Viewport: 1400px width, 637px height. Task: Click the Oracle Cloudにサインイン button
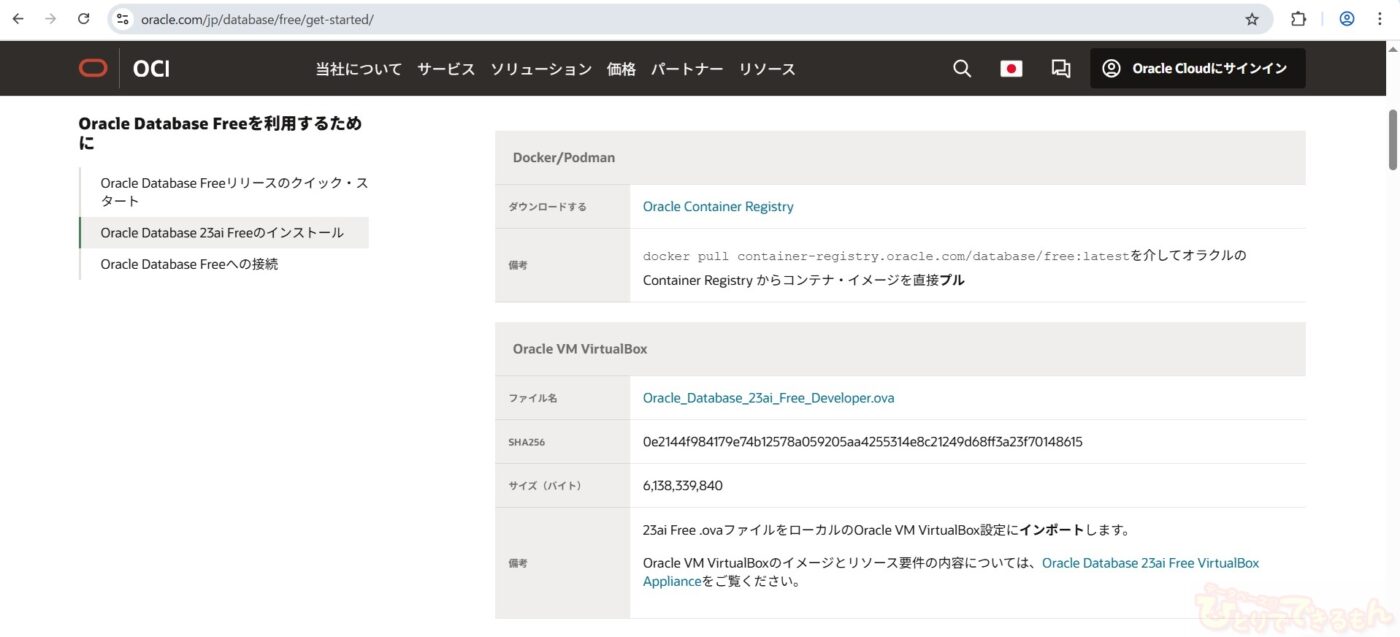pos(1197,69)
